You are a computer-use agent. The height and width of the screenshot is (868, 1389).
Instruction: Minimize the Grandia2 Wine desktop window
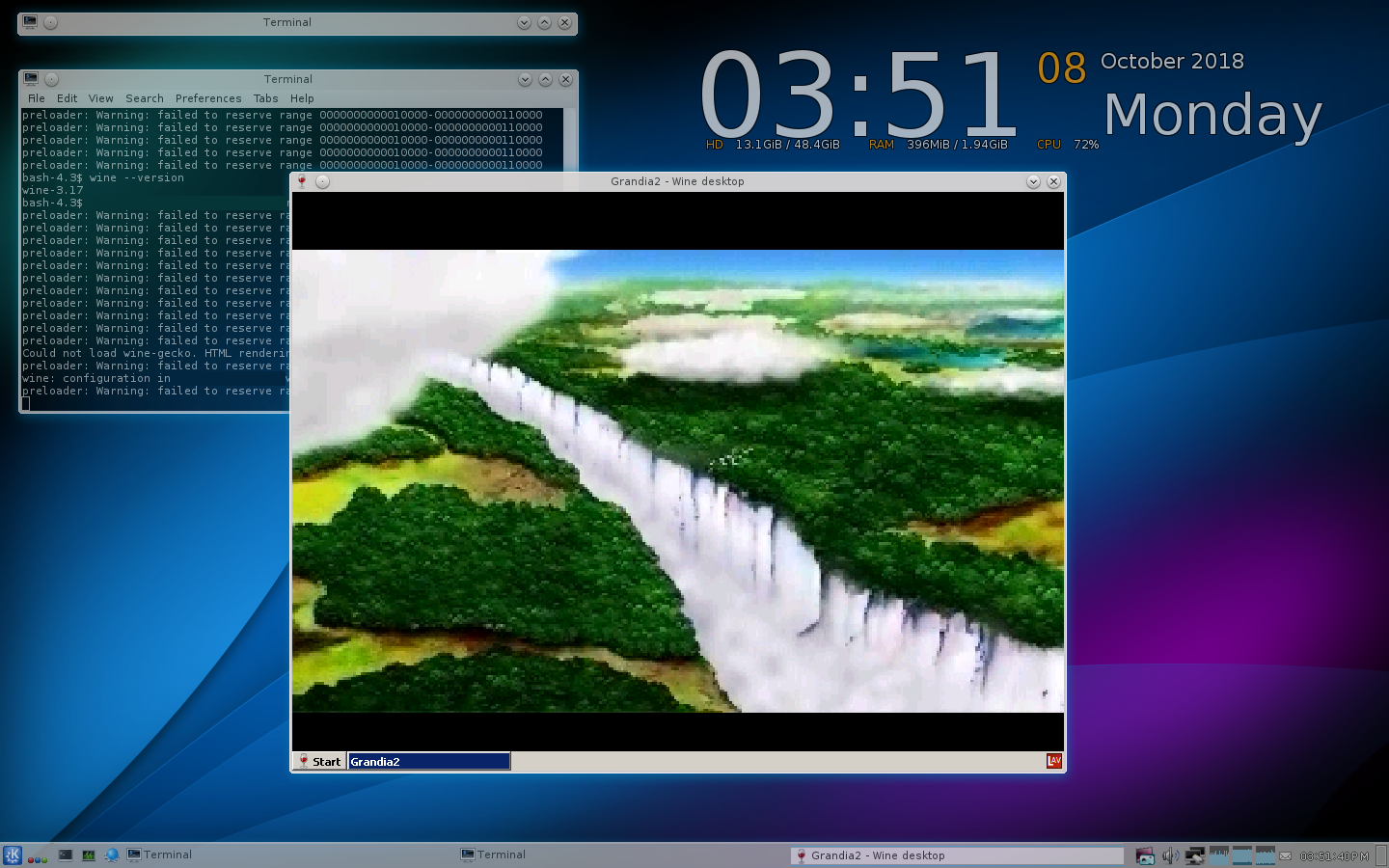click(x=1033, y=181)
